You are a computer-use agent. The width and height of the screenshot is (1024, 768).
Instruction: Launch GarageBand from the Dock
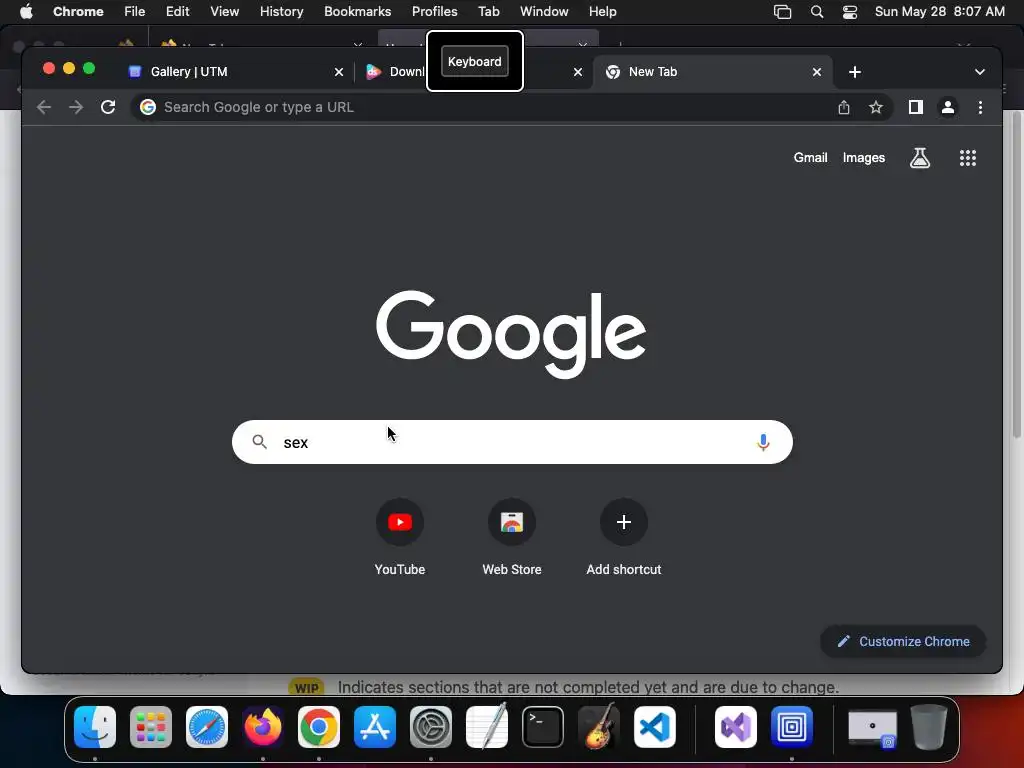point(599,726)
